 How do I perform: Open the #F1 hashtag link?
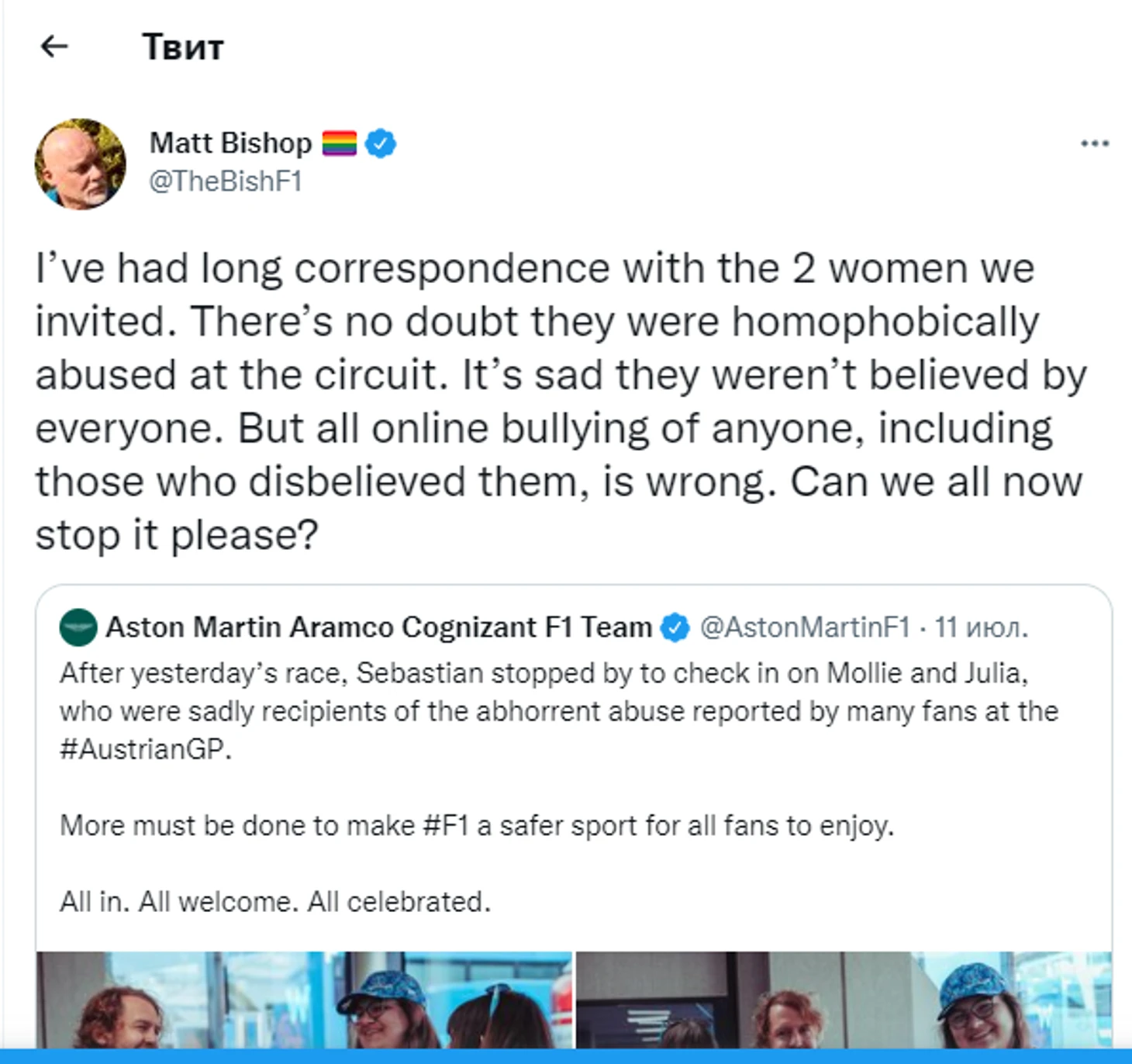pyautogui.click(x=446, y=826)
